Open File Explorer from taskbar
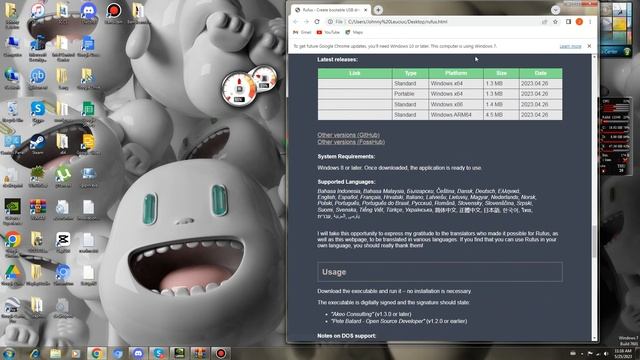Viewport: 640px width, 360px height. pyautogui.click(x=55, y=353)
